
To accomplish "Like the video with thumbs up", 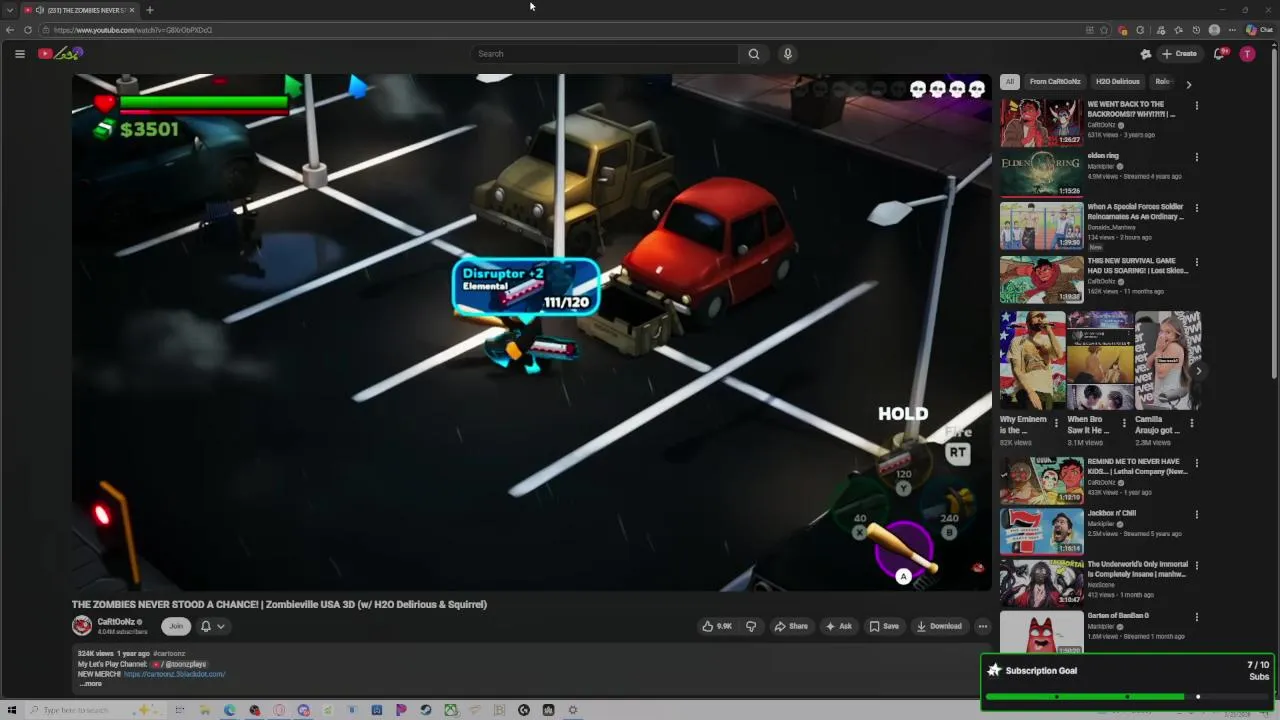I will pos(717,626).
